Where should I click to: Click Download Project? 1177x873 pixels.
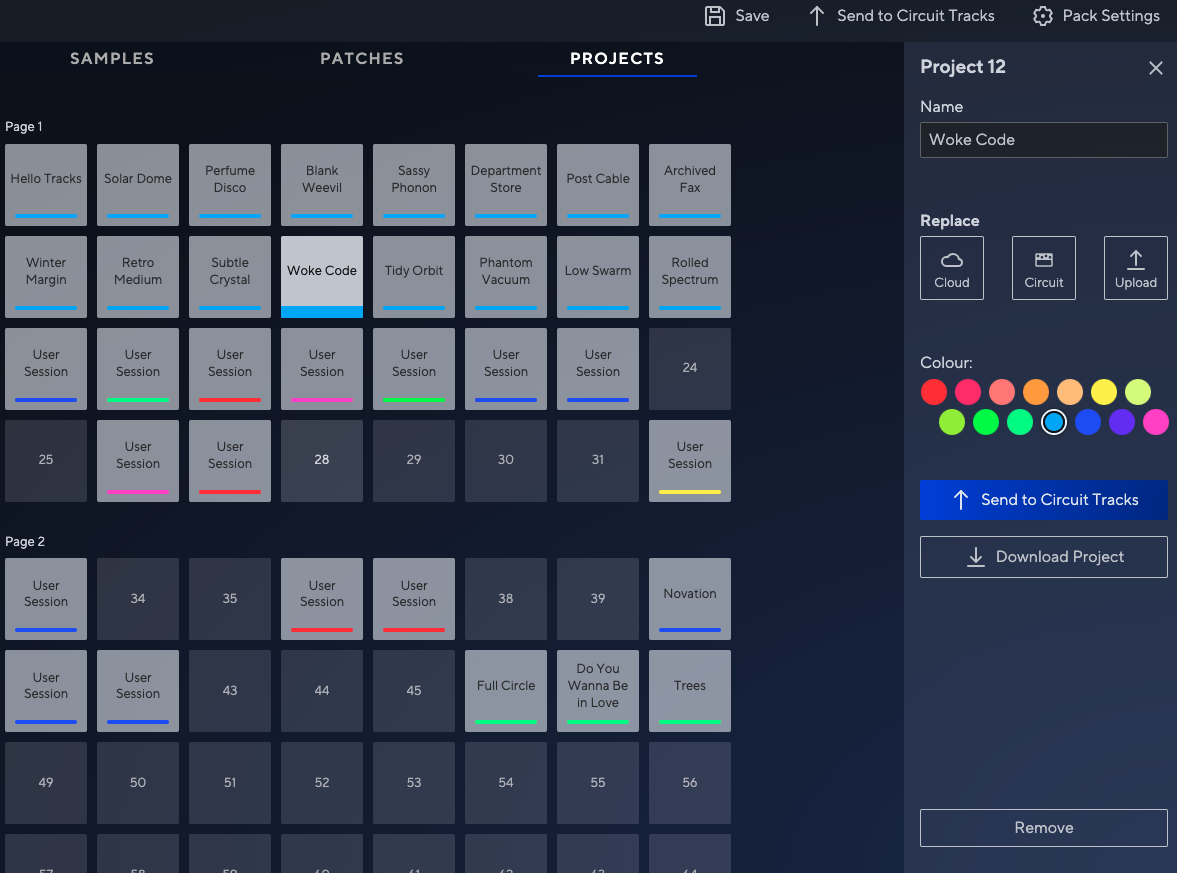coord(1043,557)
